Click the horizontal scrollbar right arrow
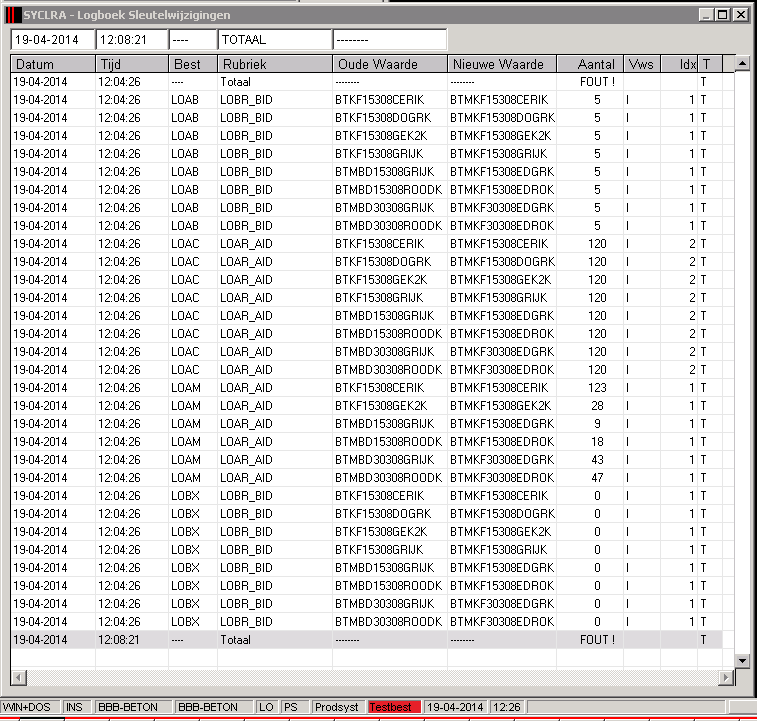 click(726, 678)
